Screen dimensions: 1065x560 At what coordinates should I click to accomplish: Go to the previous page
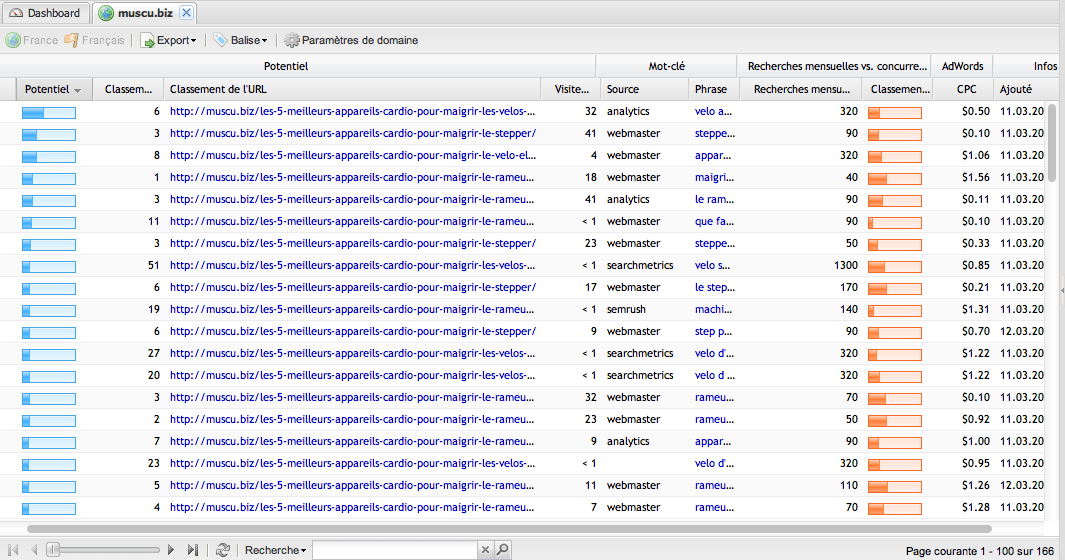34,550
